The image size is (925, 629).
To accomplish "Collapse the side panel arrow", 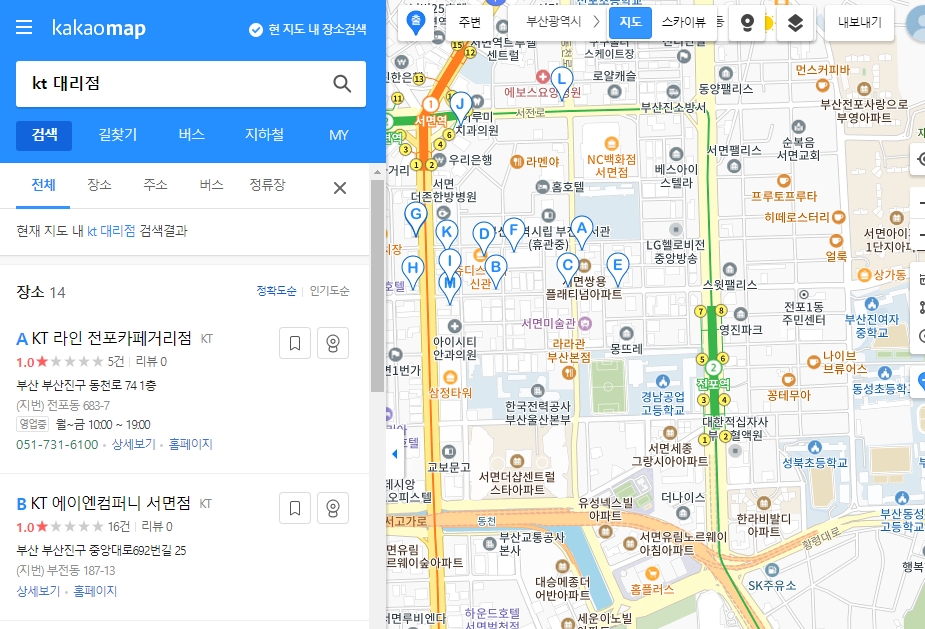I will (x=395, y=454).
